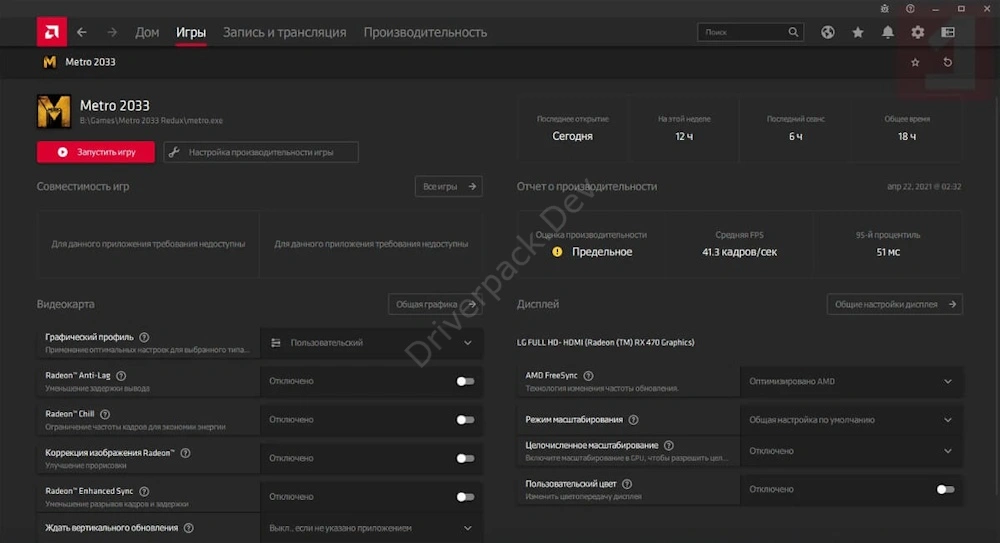
Task: Show help for Radeon Anti-Lag
Action: click(x=121, y=376)
